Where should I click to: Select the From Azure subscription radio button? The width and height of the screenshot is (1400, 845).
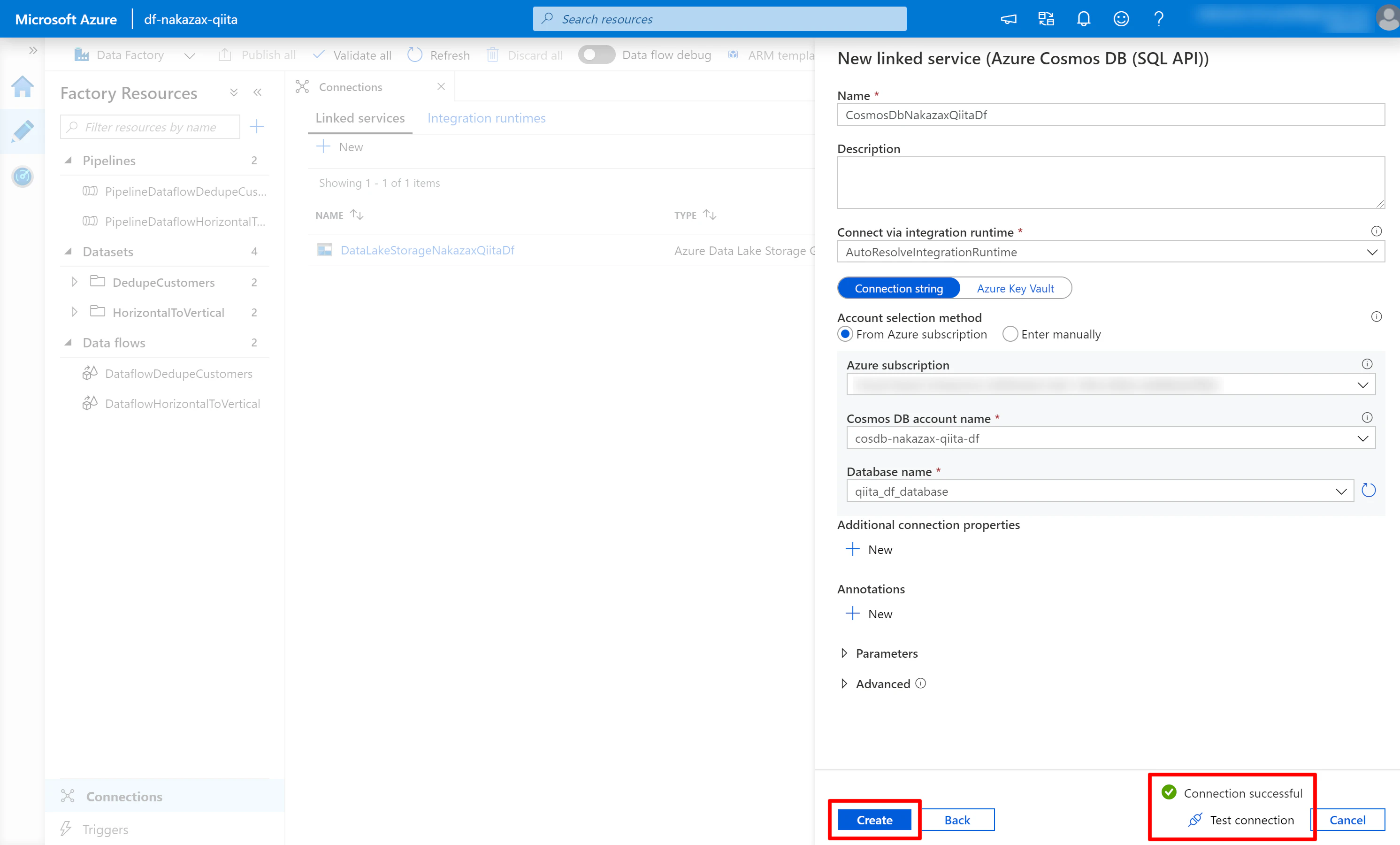pyautogui.click(x=845, y=334)
